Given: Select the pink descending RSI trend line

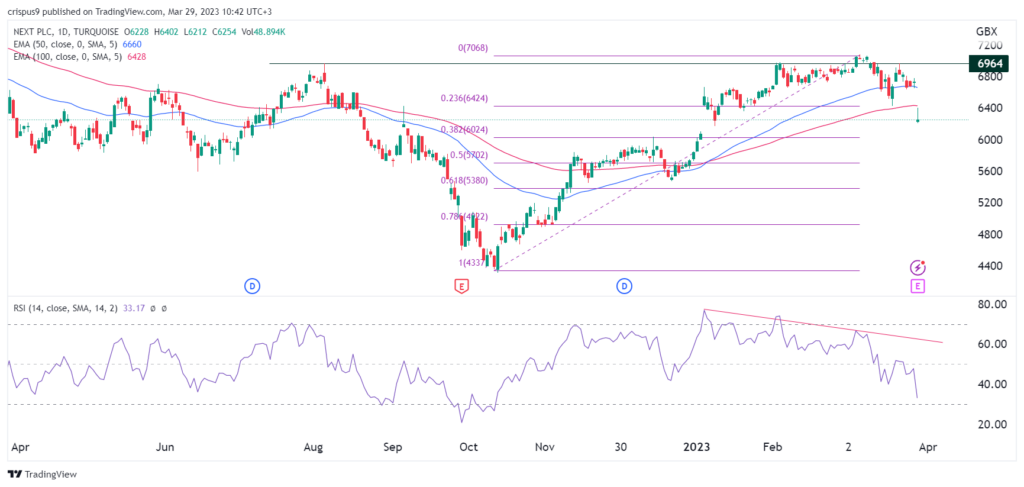Looking at the screenshot, I should tap(823, 326).
